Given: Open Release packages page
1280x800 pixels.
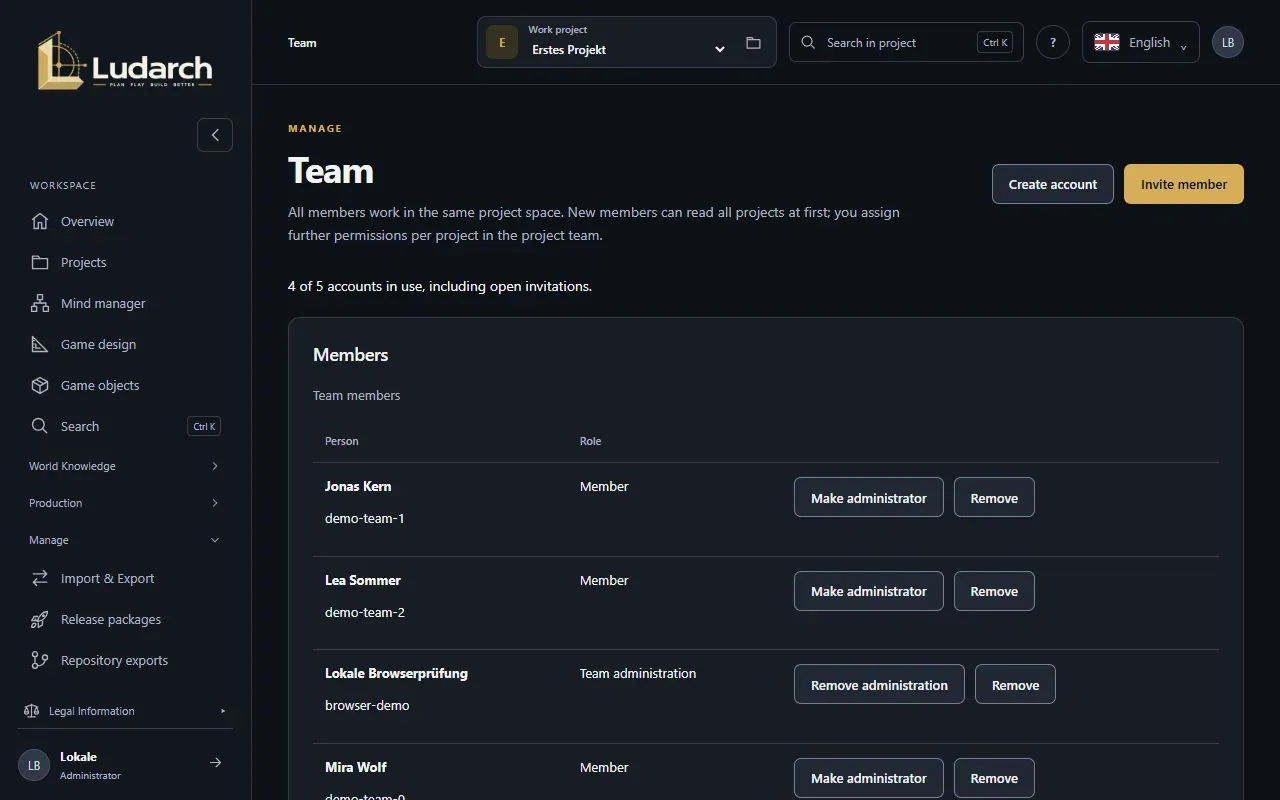Looking at the screenshot, I should point(125,619).
